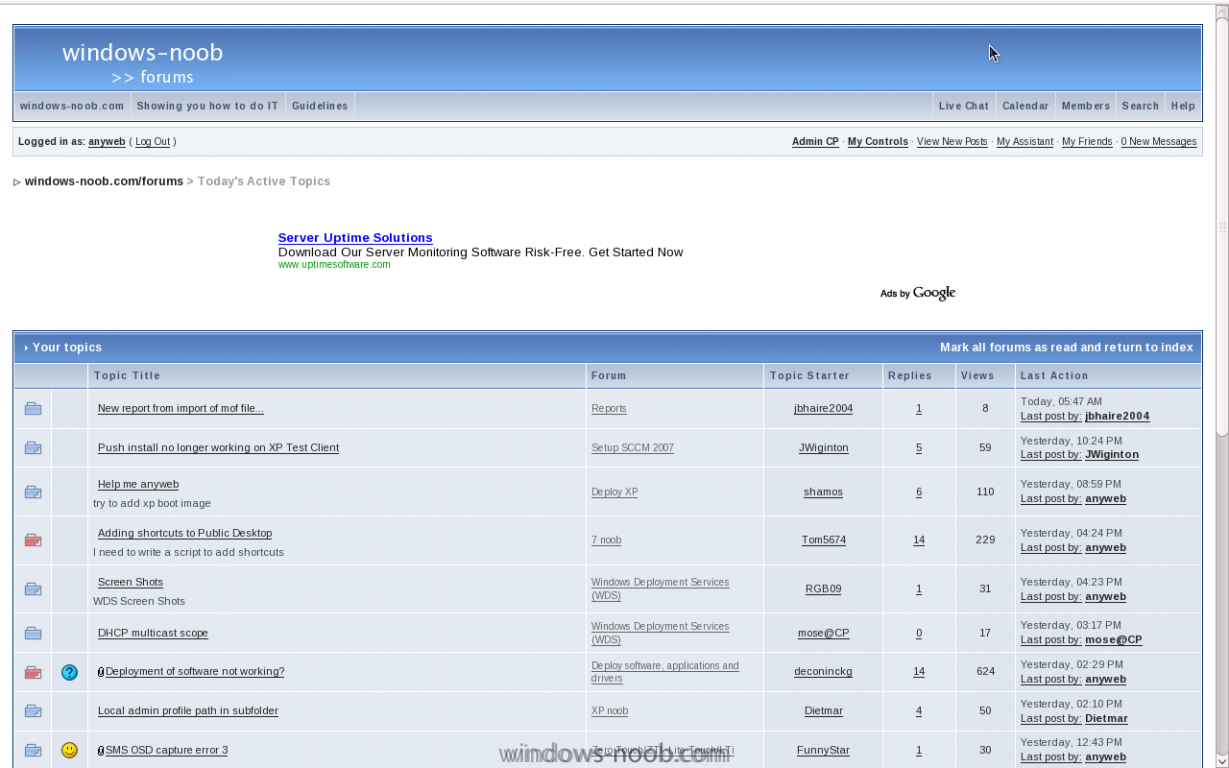Open topic Screen Shots
Viewport: 1229px width, 768px height.
pyautogui.click(x=130, y=583)
